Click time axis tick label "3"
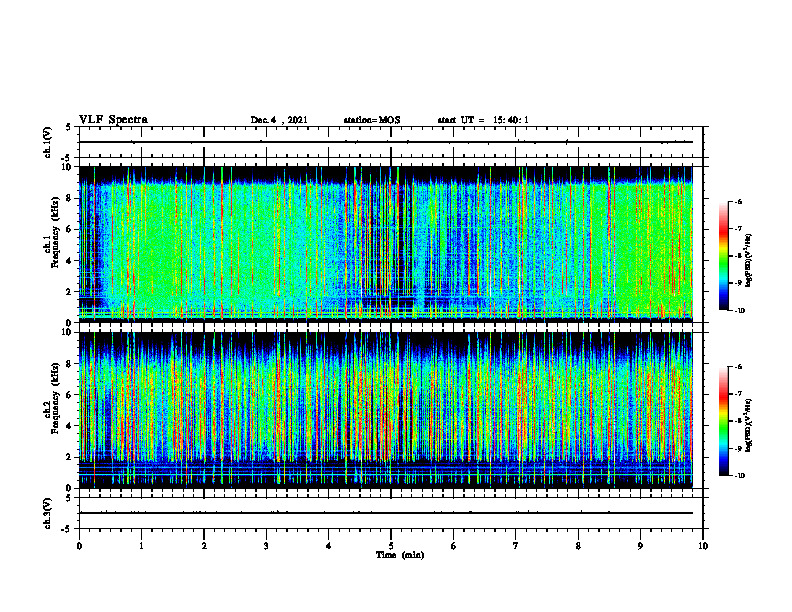The height and width of the screenshot is (612, 792). coord(266,546)
